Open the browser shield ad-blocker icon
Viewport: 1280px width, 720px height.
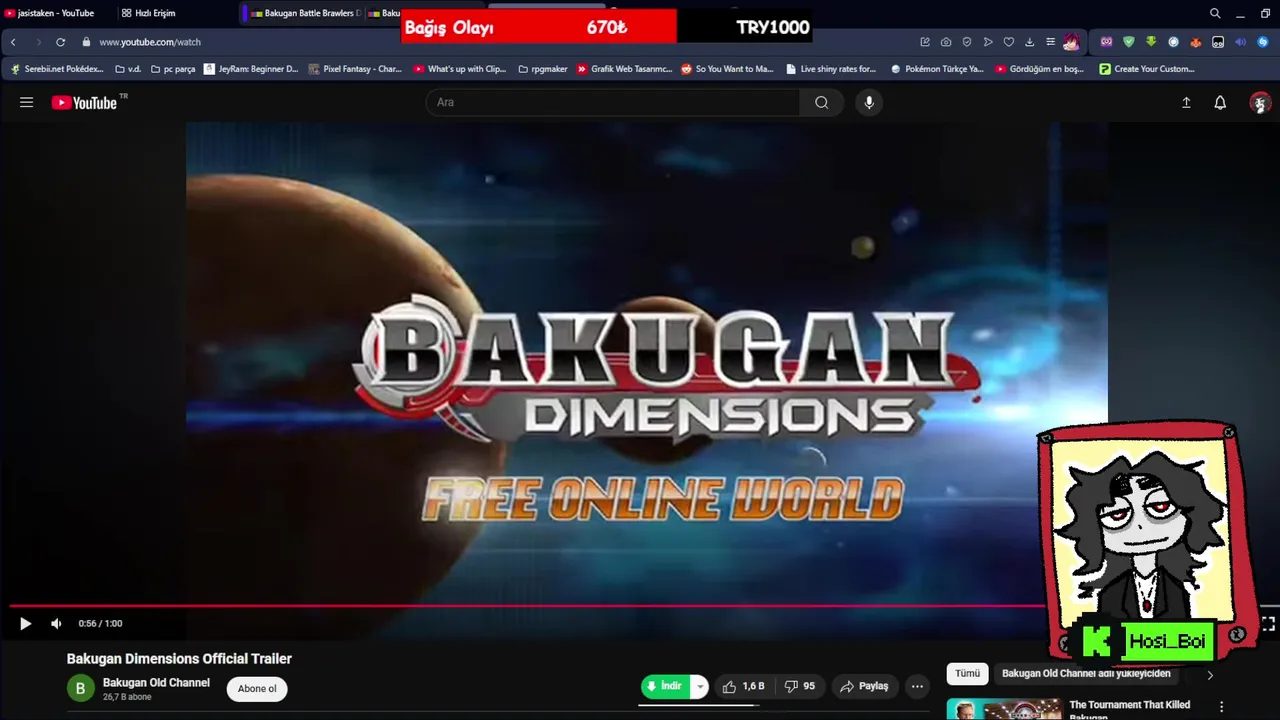click(967, 42)
